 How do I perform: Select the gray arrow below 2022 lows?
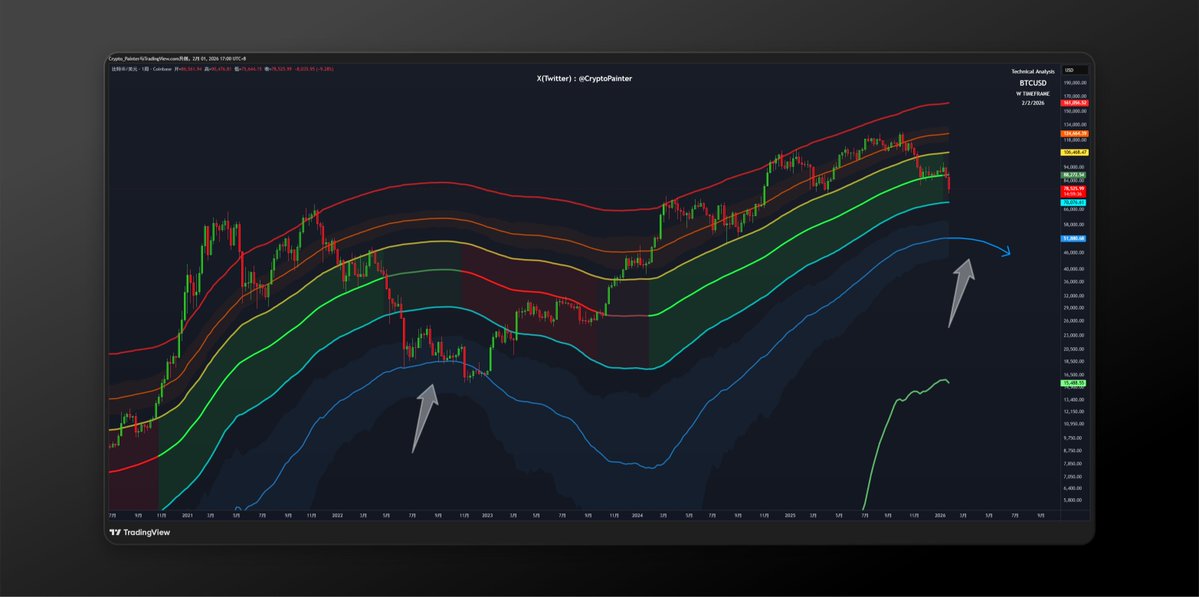click(x=424, y=419)
